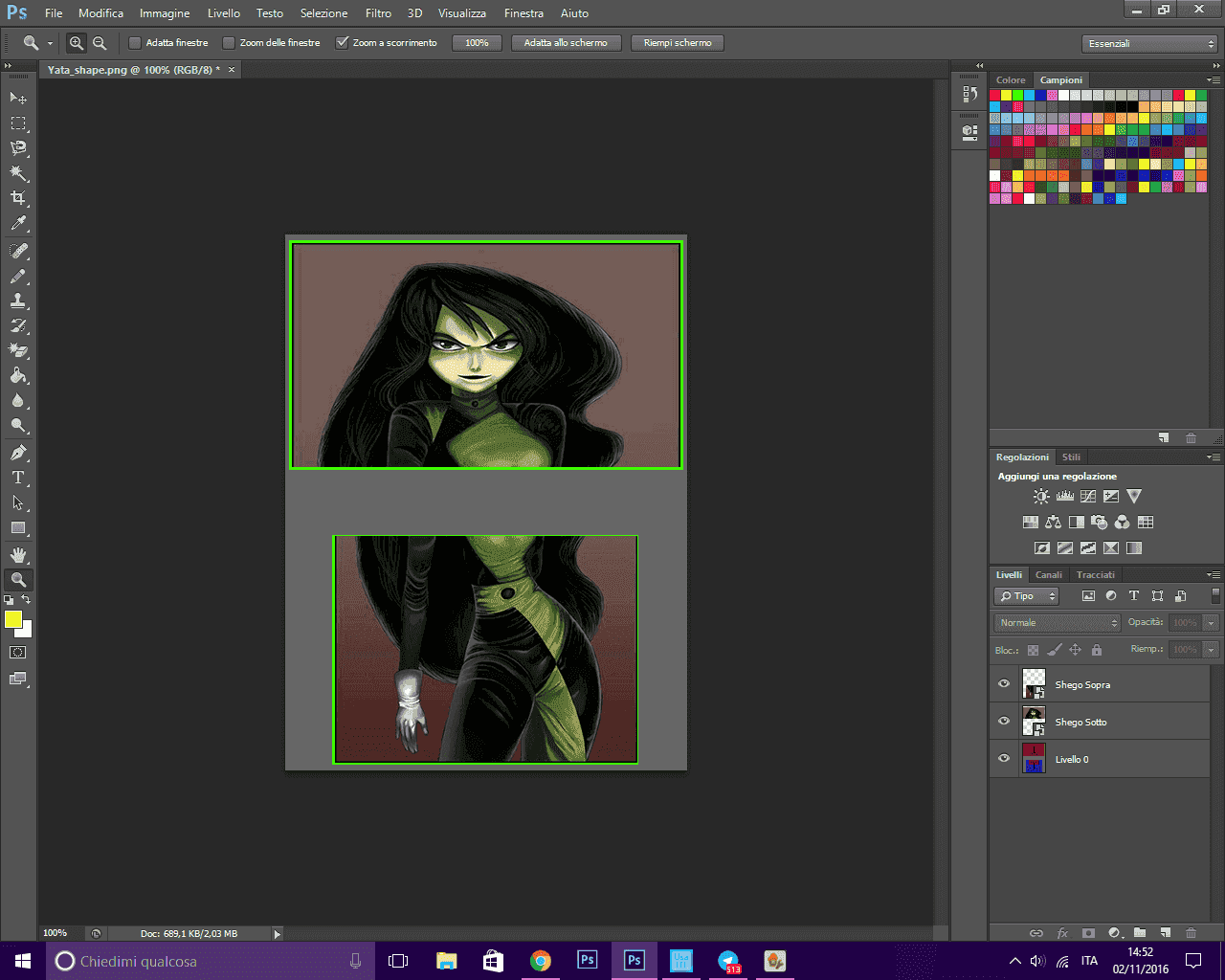Click the zoom-in magnifier in options bar
The width and height of the screenshot is (1225, 980).
tap(77, 43)
